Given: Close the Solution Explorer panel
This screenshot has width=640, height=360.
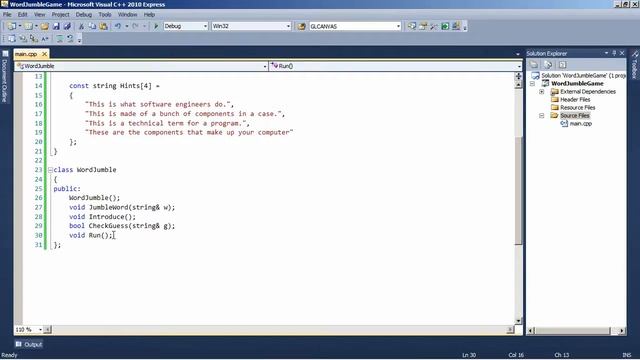Looking at the screenshot, I should pyautogui.click(x=622, y=53).
